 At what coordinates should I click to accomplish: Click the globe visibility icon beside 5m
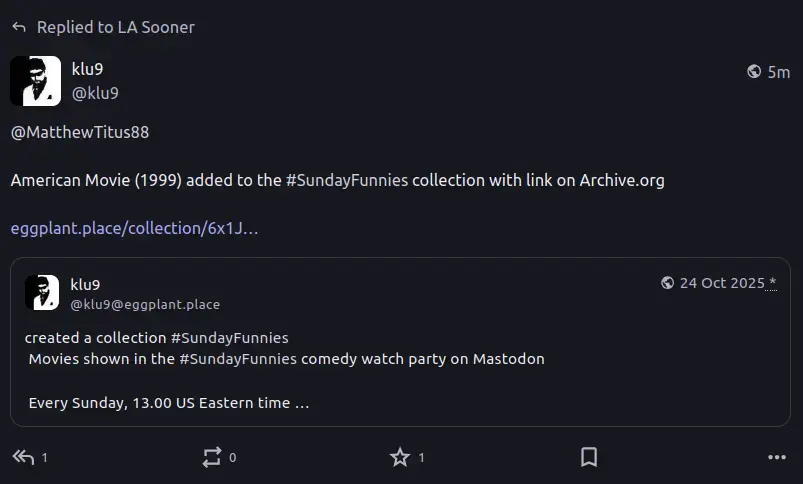coord(754,71)
